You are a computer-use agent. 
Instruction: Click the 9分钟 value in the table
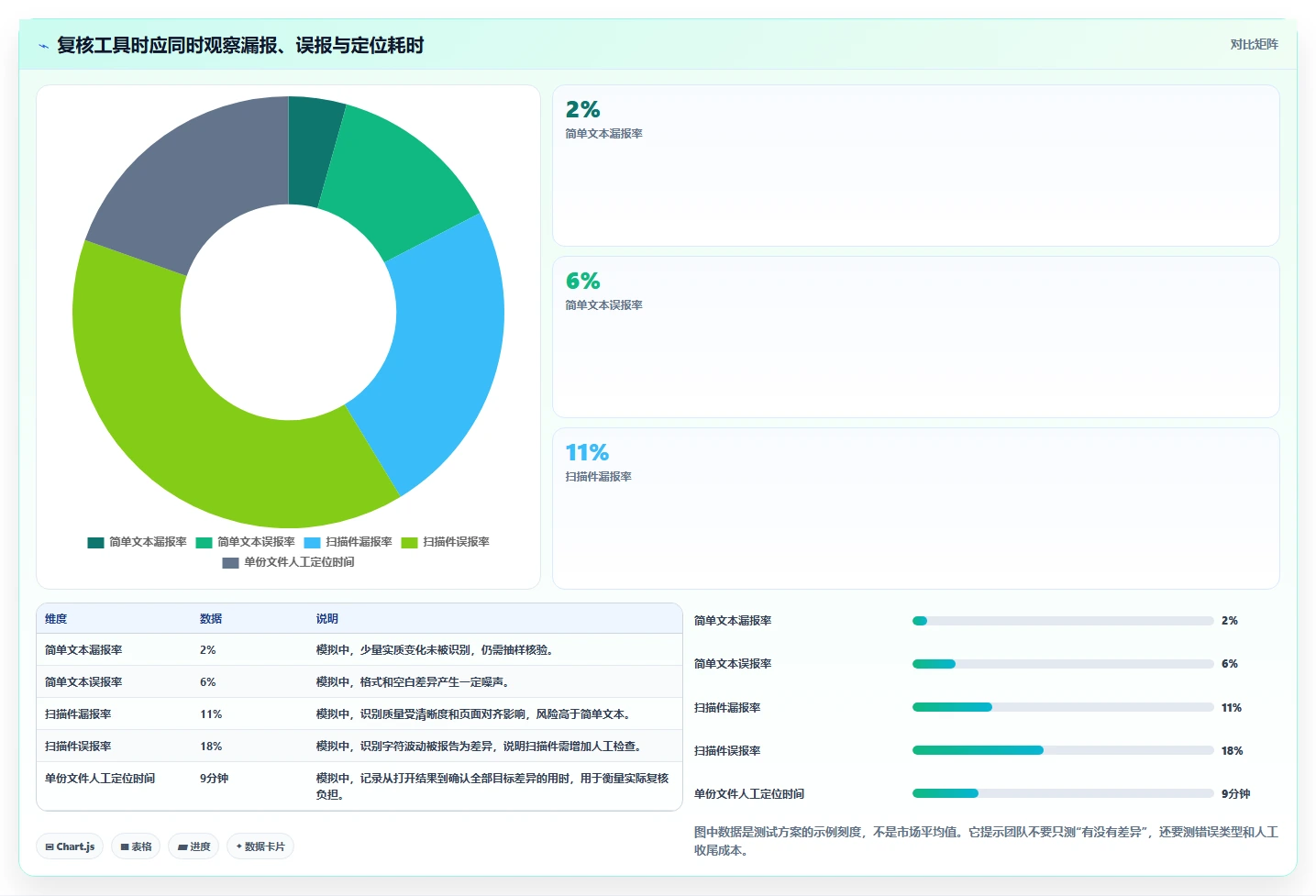(215, 779)
